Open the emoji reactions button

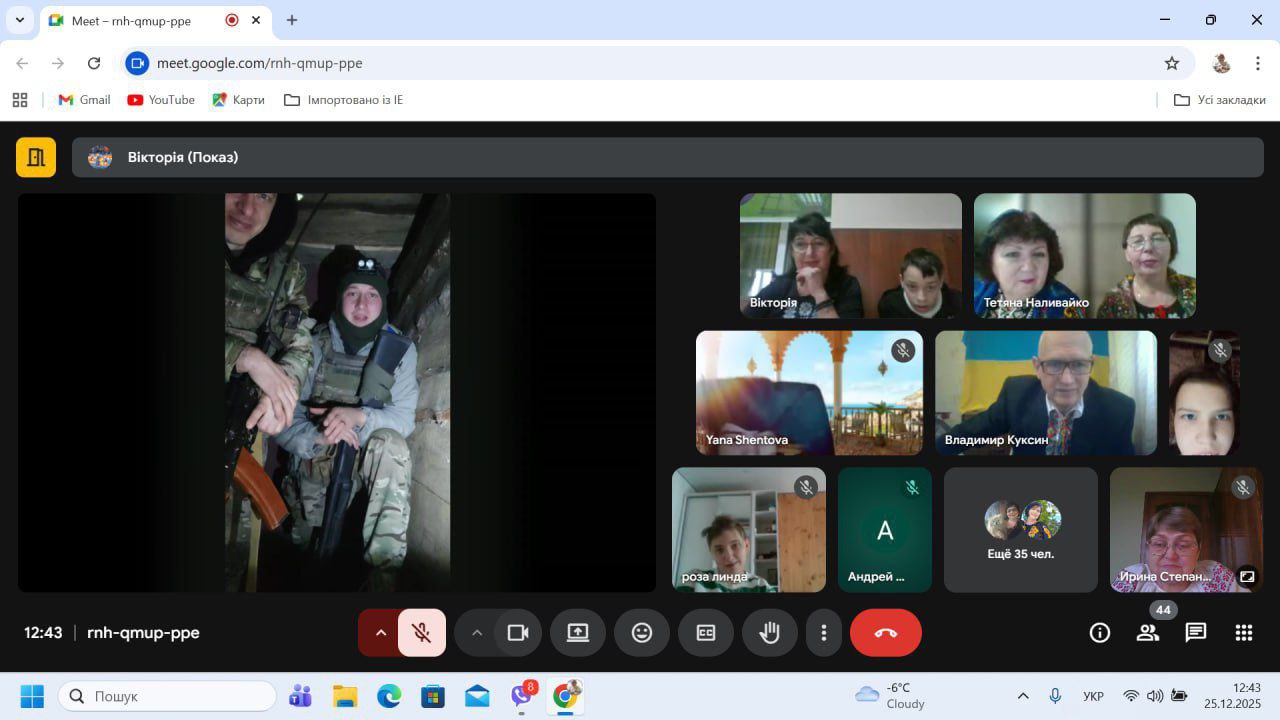pyautogui.click(x=642, y=633)
